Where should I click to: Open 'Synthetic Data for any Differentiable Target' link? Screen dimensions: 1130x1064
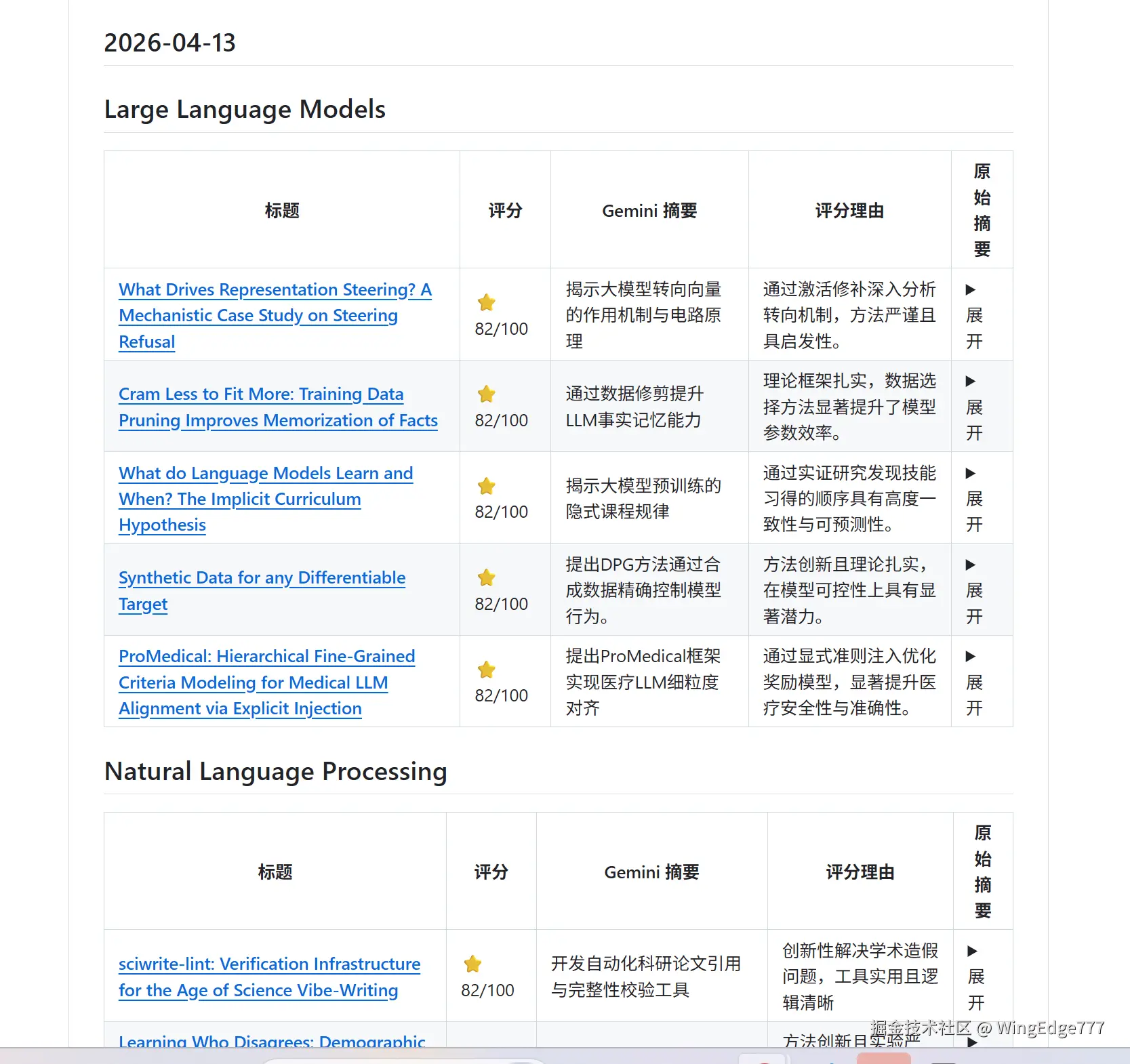(x=262, y=591)
